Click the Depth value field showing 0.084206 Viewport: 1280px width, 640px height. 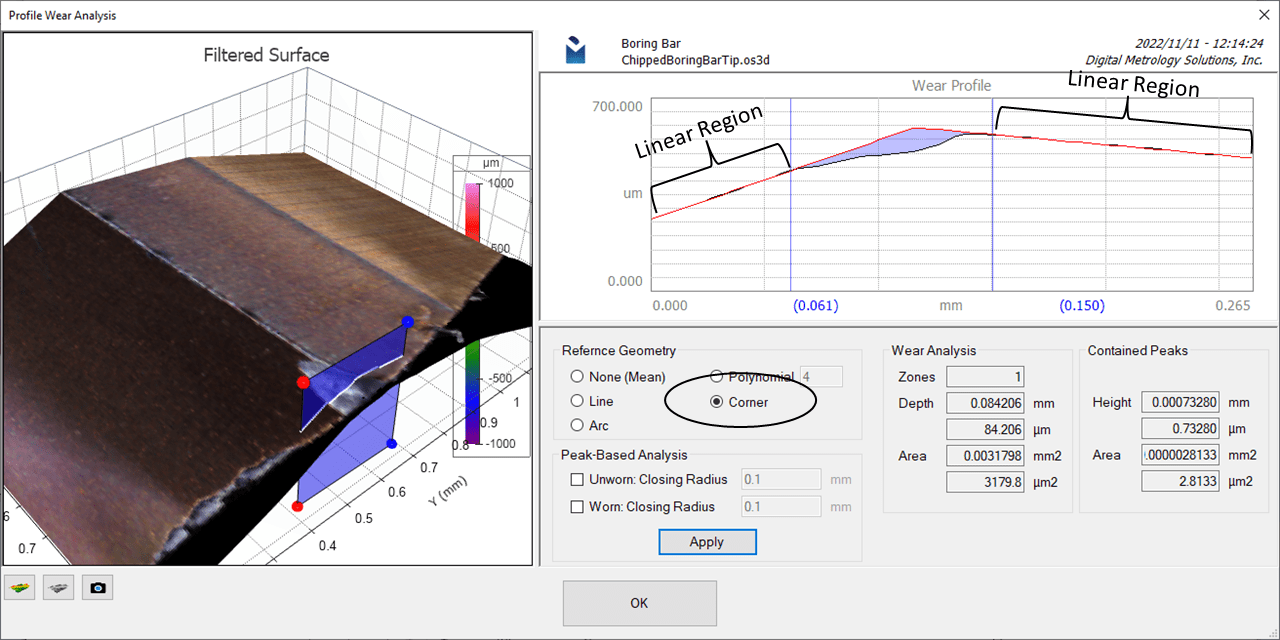point(984,402)
